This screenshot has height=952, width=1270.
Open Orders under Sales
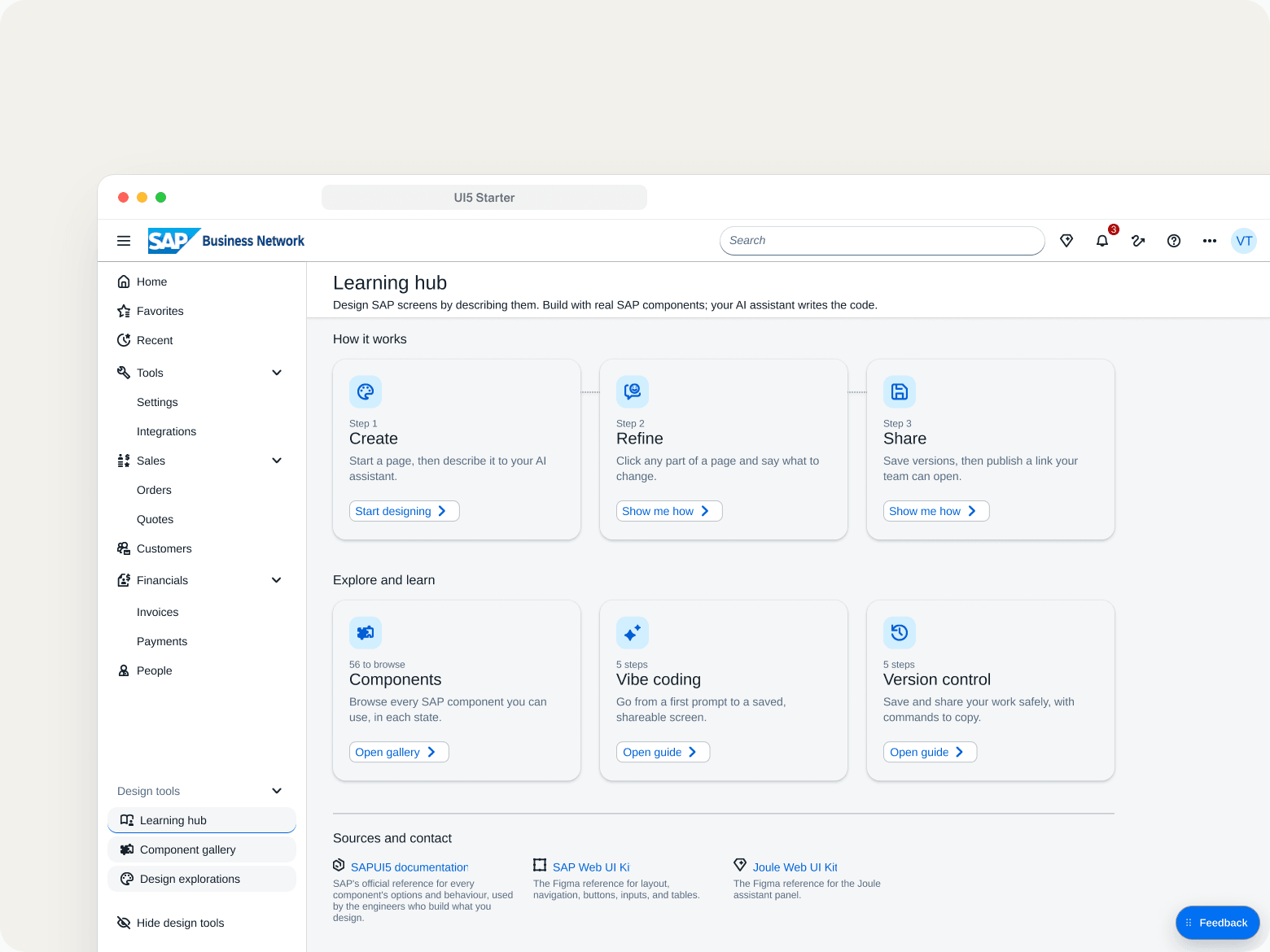pyautogui.click(x=202, y=490)
